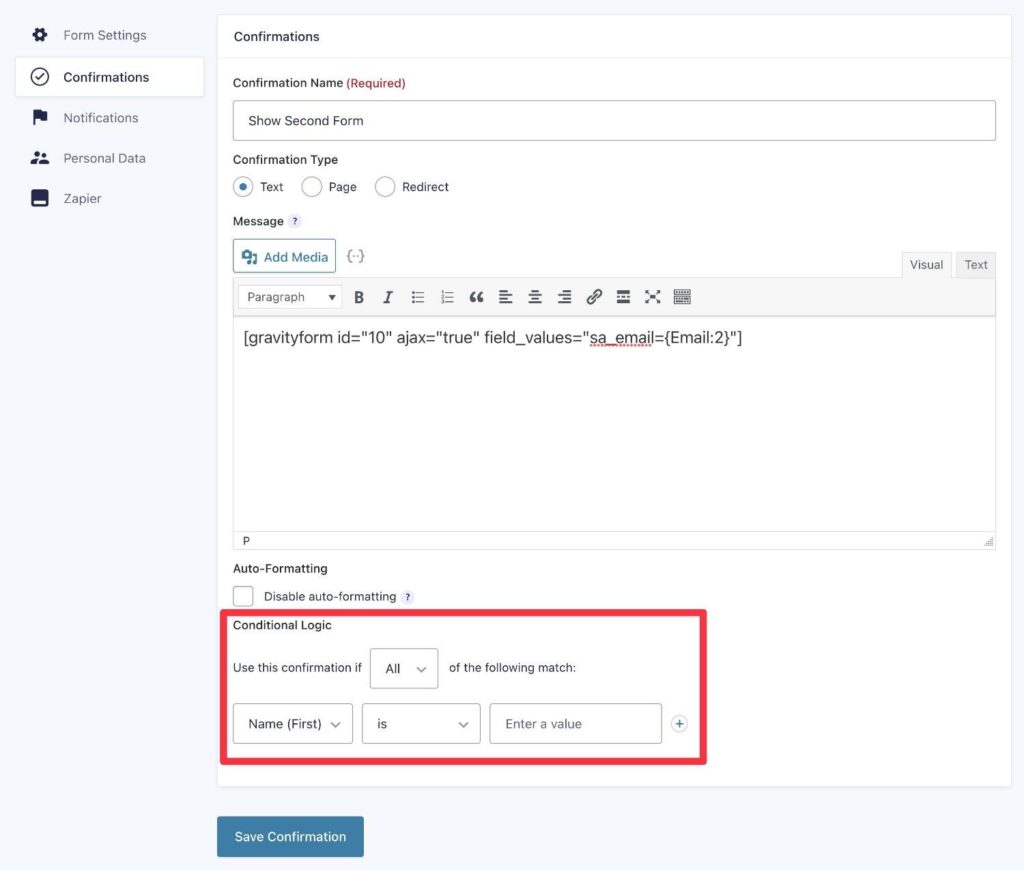Open the merge tag selector beside Add Media
Screen dimensions: 1024x870
click(x=355, y=256)
